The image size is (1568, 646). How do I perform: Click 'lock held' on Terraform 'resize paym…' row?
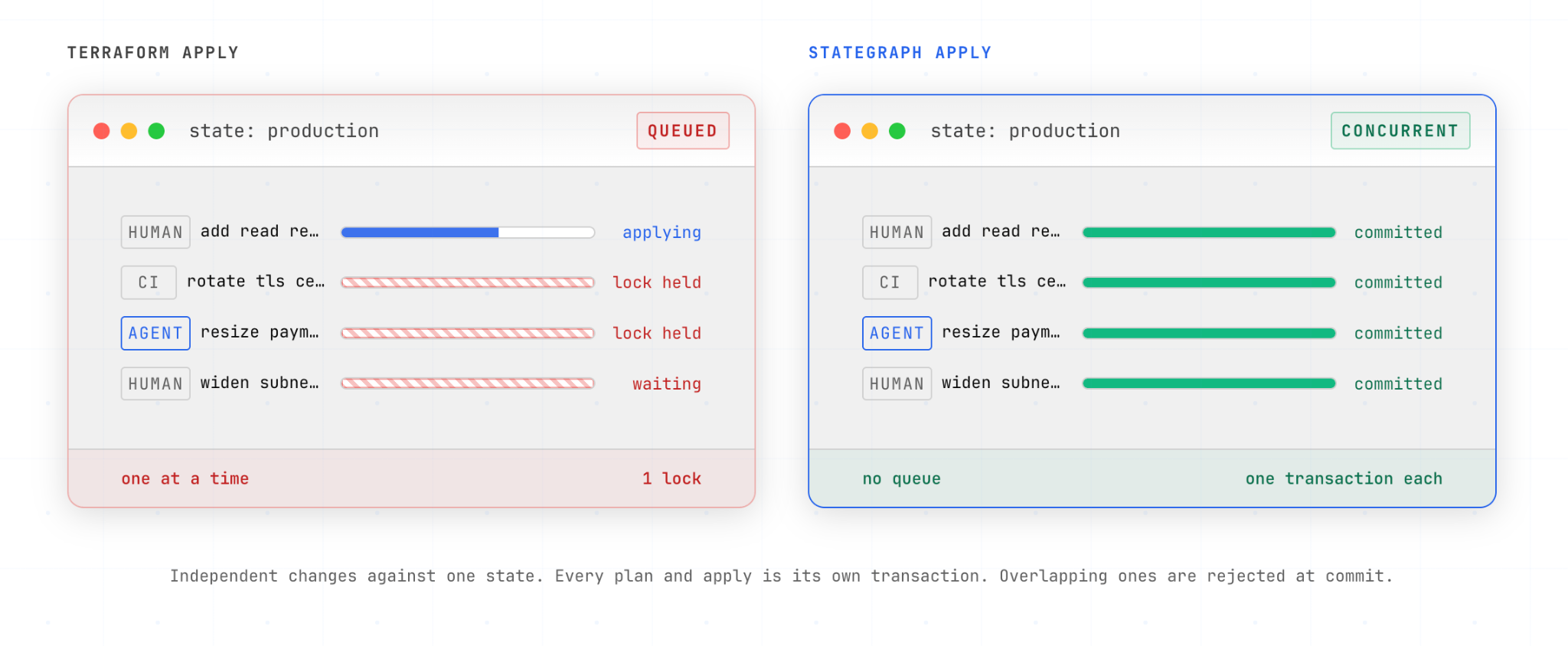[x=657, y=333]
